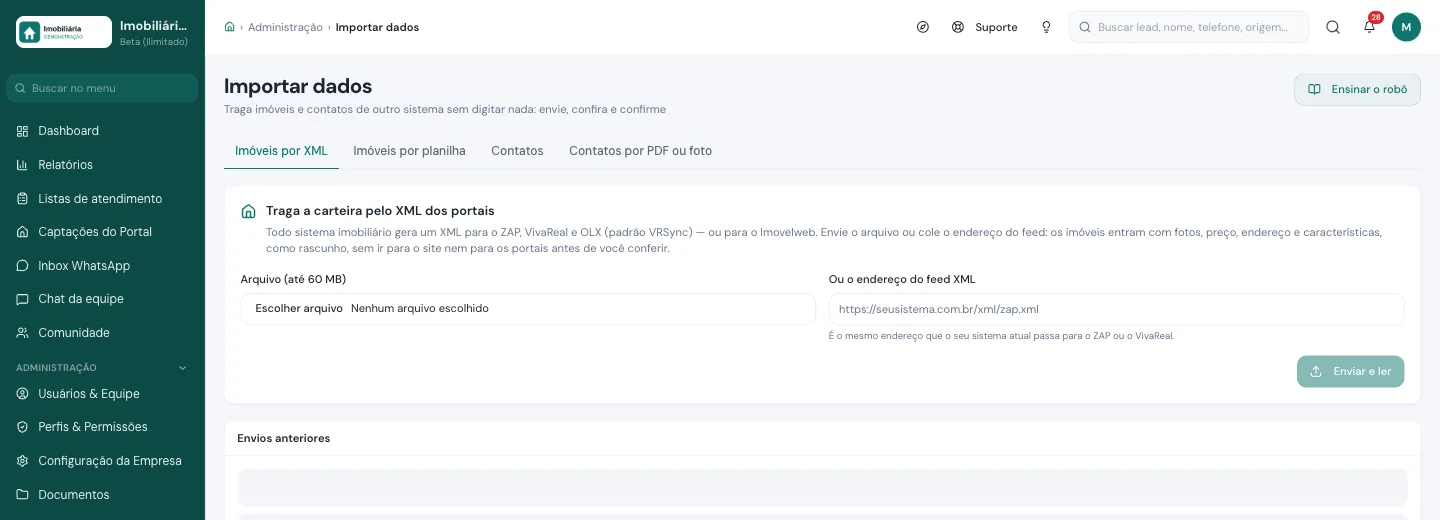1440x520 pixels.
Task: Switch to Imóveis por planilha tab
Action: tap(409, 151)
